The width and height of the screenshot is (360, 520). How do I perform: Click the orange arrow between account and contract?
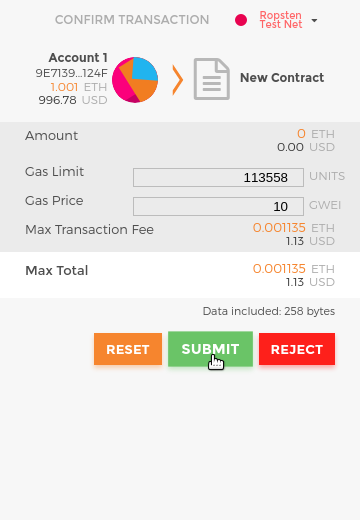click(178, 80)
